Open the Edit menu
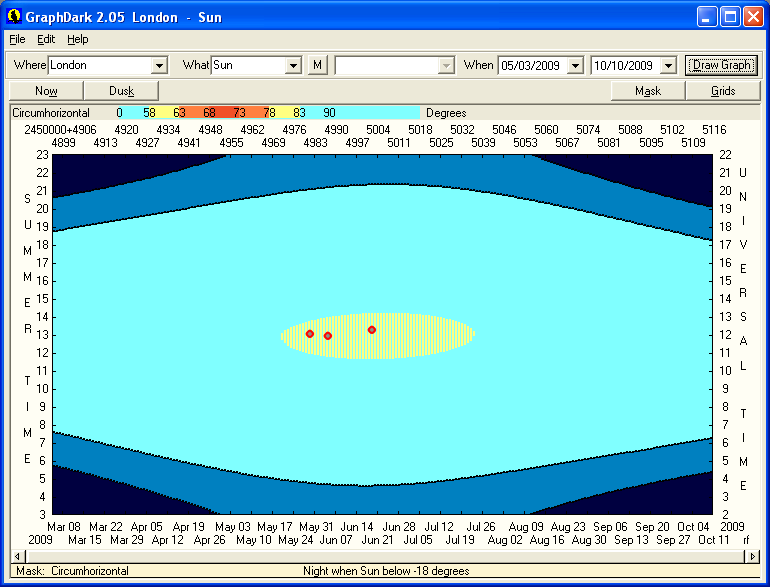Screen dimensions: 770x587 tap(46, 39)
